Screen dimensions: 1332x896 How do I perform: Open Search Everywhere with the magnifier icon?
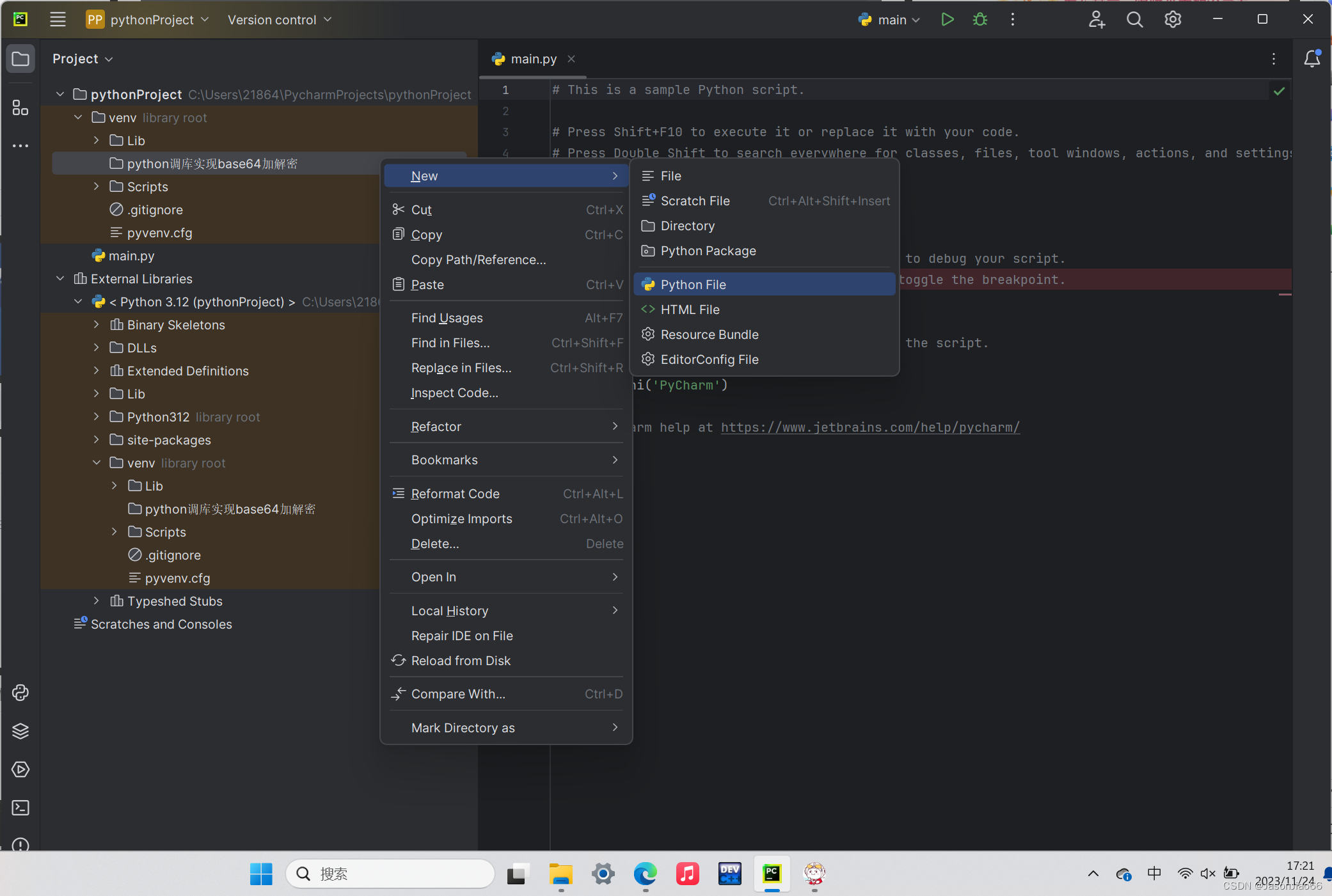[x=1134, y=19]
